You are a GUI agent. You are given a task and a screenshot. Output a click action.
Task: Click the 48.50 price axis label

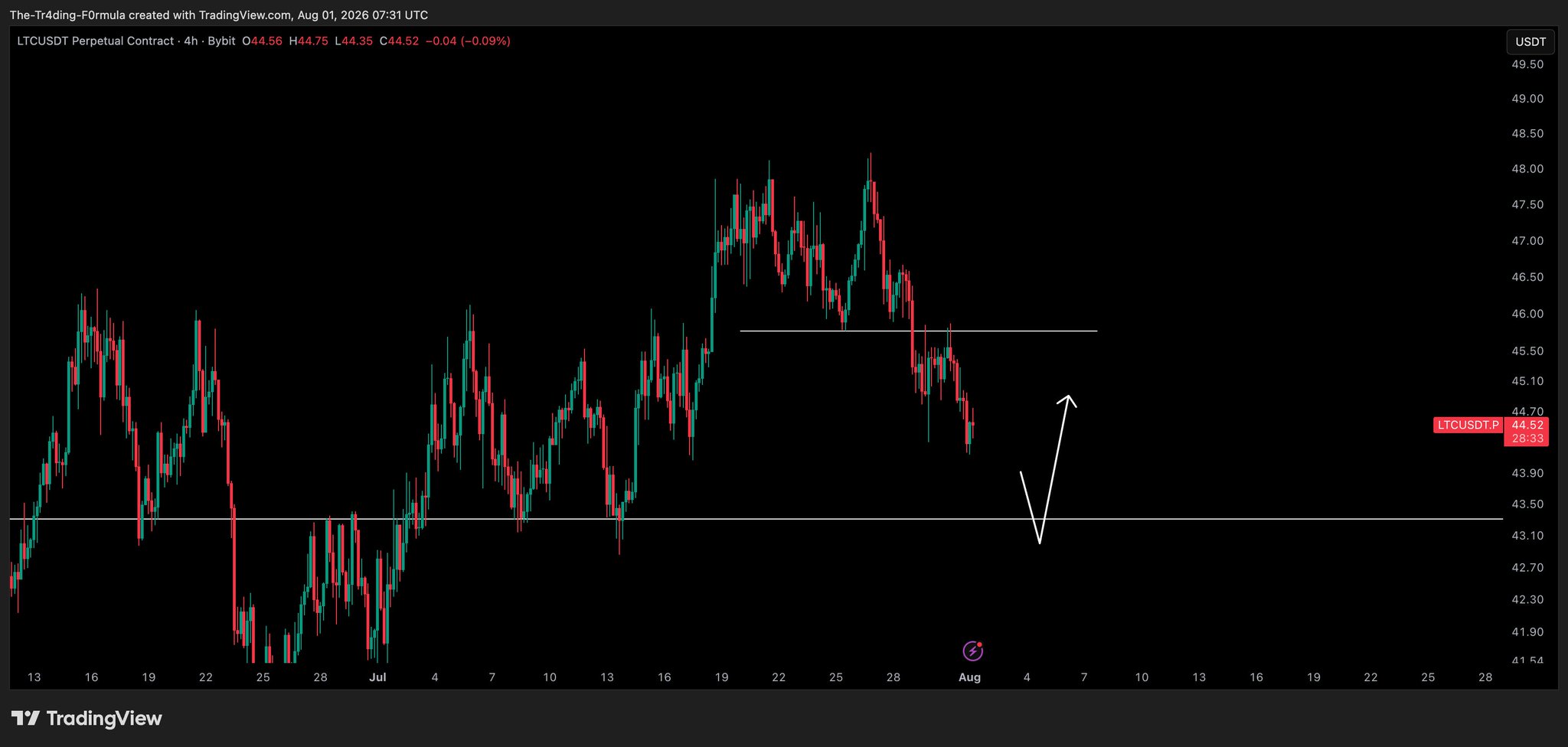coord(1527,133)
